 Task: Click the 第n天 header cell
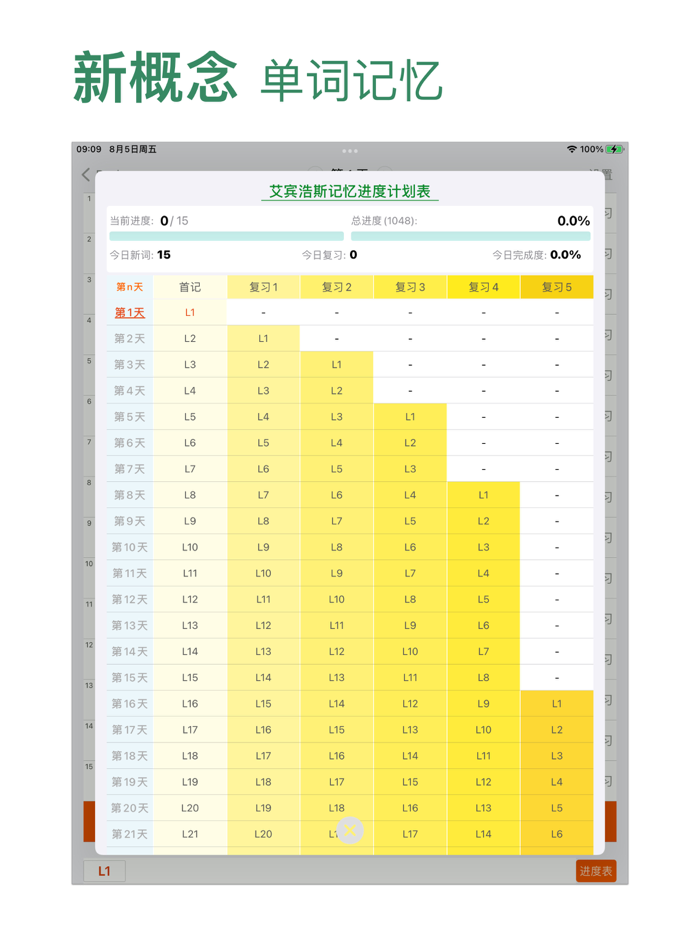129,287
